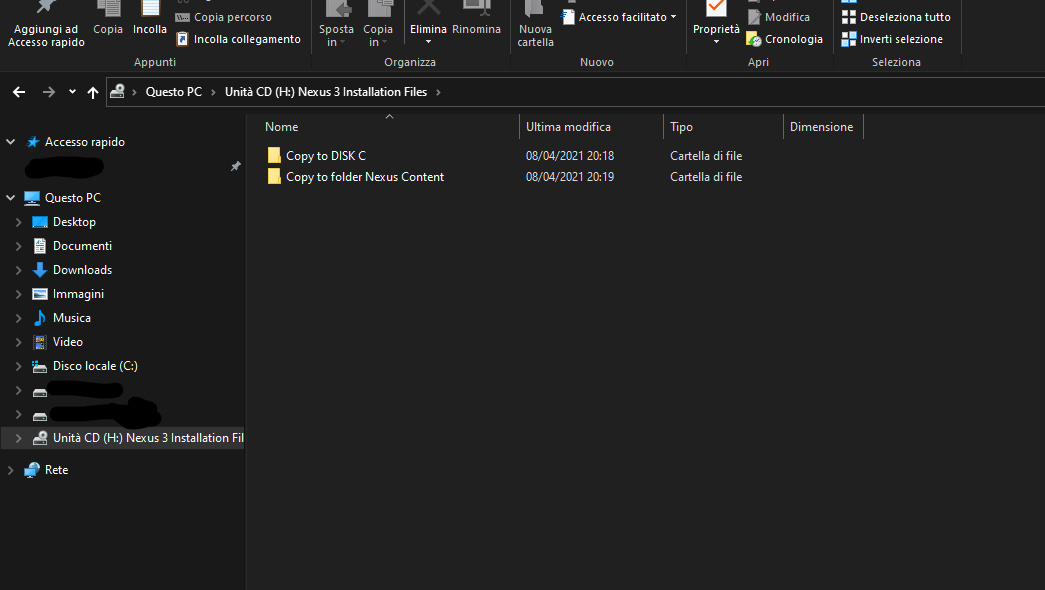The width and height of the screenshot is (1045, 590).
Task: Select Questo PC in the navigation pane
Action: click(x=73, y=198)
